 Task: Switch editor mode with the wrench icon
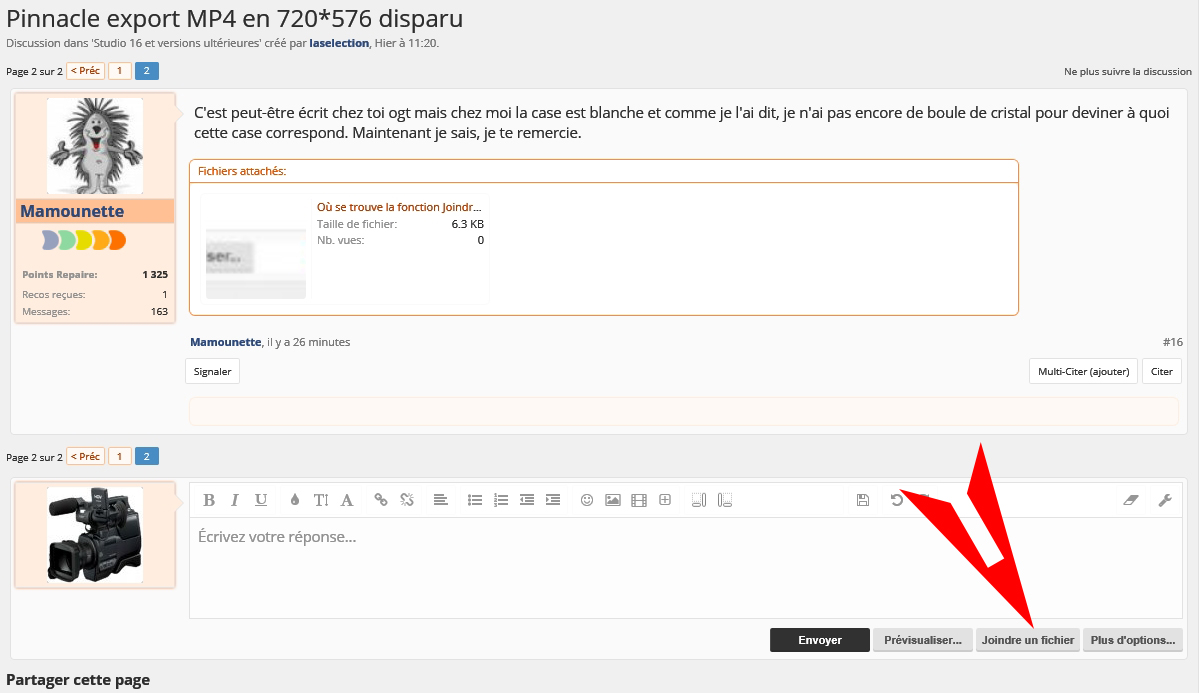click(1165, 500)
